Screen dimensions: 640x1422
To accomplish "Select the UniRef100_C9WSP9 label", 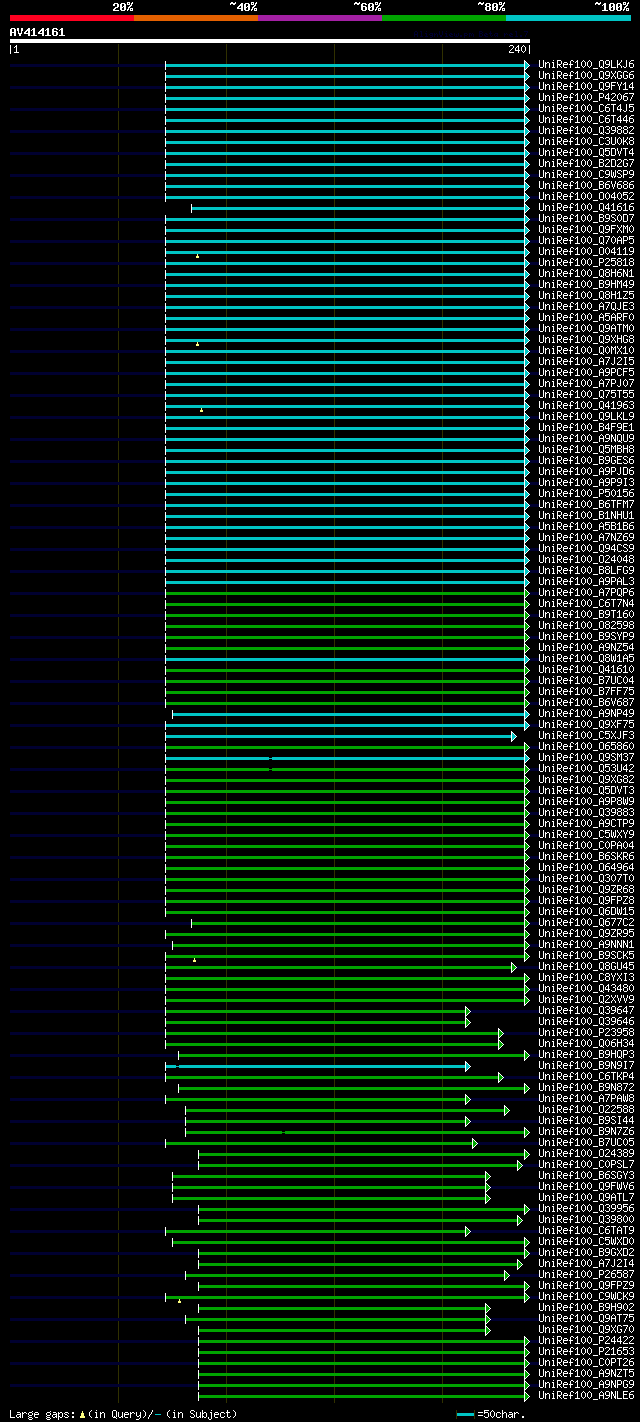I will (x=586, y=174).
